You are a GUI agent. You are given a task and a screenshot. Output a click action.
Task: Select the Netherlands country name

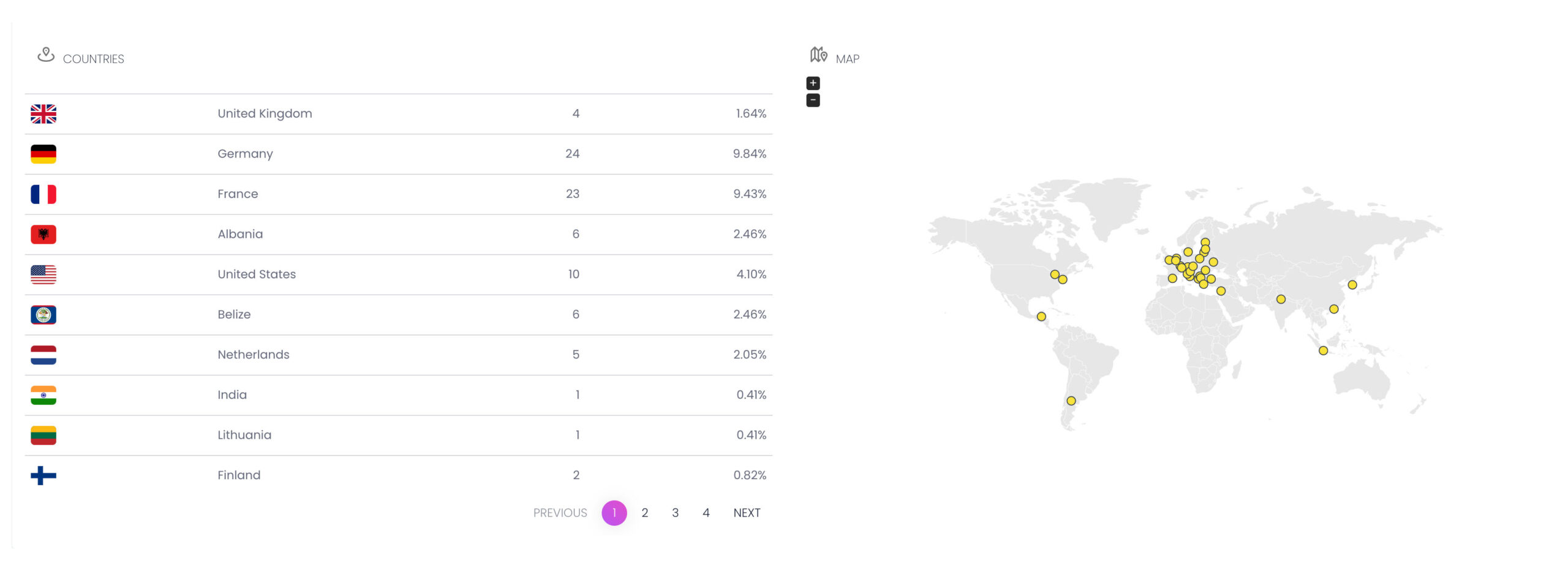pyautogui.click(x=253, y=355)
